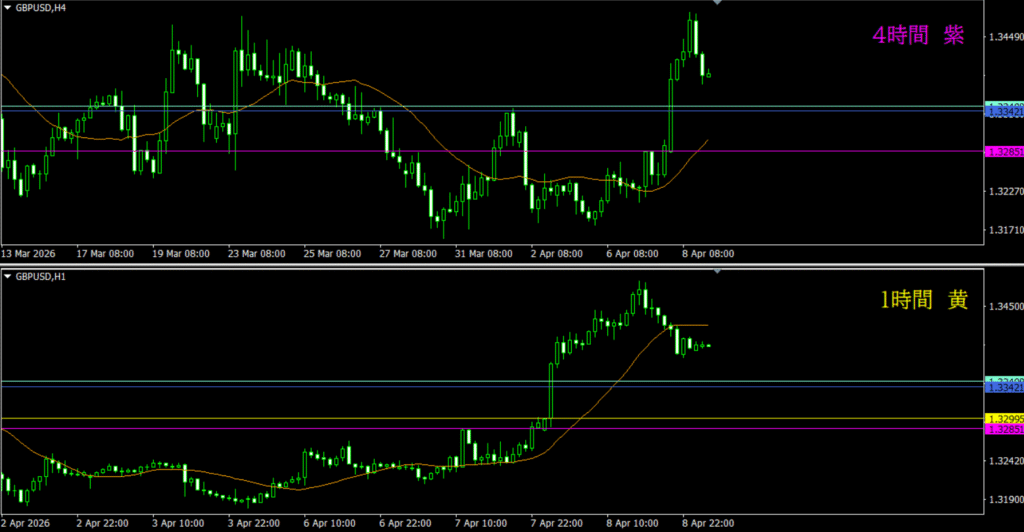Click the 23 Mar 08:00 time axis label
The height and width of the screenshot is (532, 1024).
coord(256,254)
